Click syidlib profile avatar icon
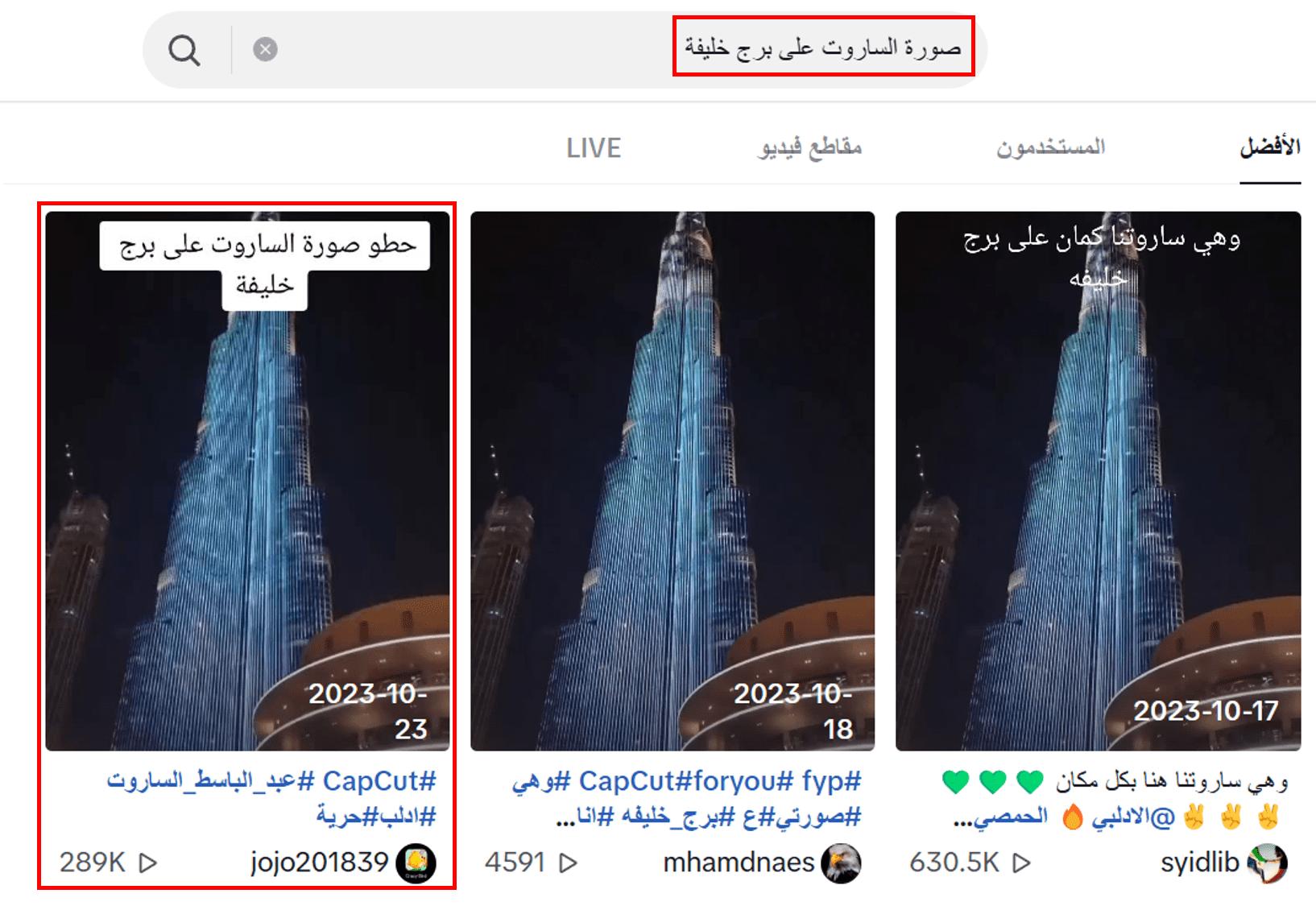The width and height of the screenshot is (1316, 906). [x=1267, y=863]
